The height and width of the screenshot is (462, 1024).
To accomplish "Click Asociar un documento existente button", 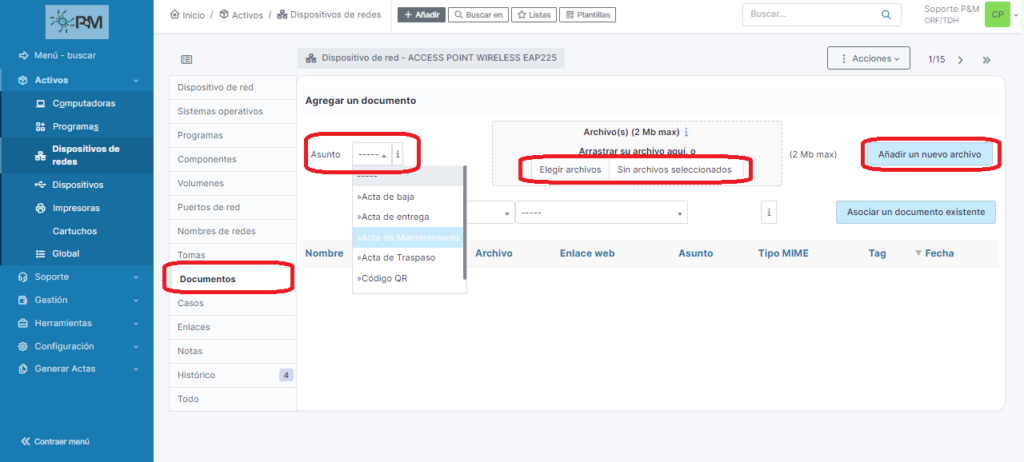I will click(915, 212).
